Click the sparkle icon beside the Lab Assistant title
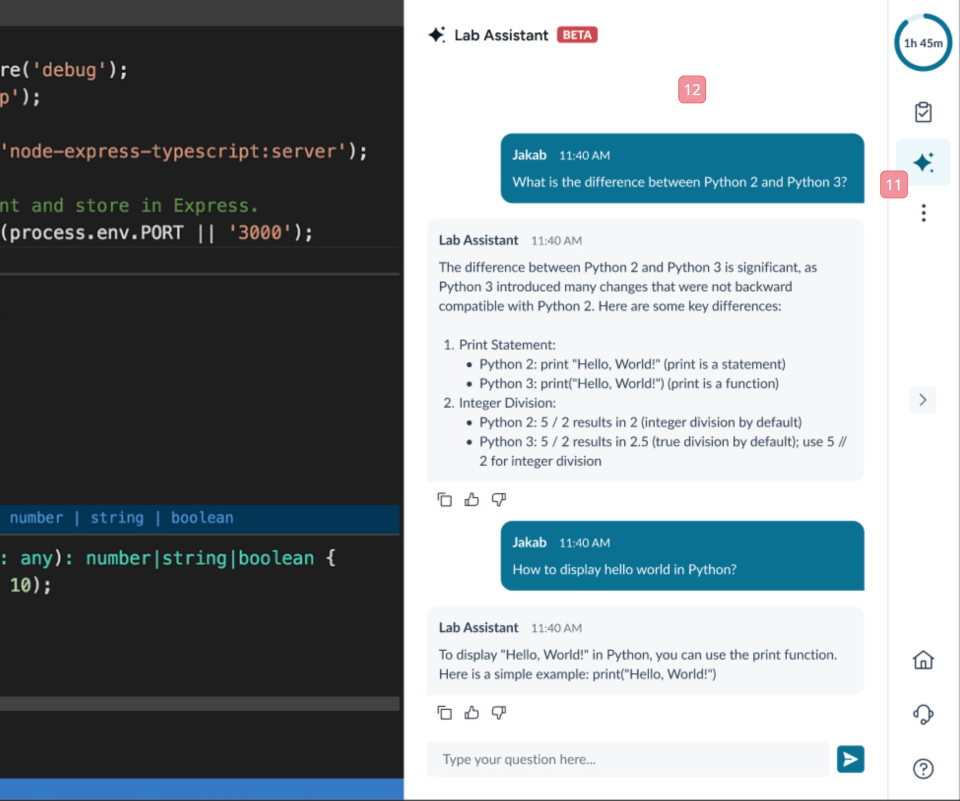Viewport: 960px width, 801px height. click(437, 35)
